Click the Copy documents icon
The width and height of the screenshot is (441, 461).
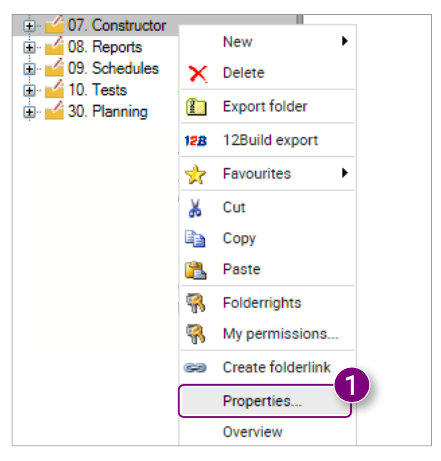pos(195,239)
